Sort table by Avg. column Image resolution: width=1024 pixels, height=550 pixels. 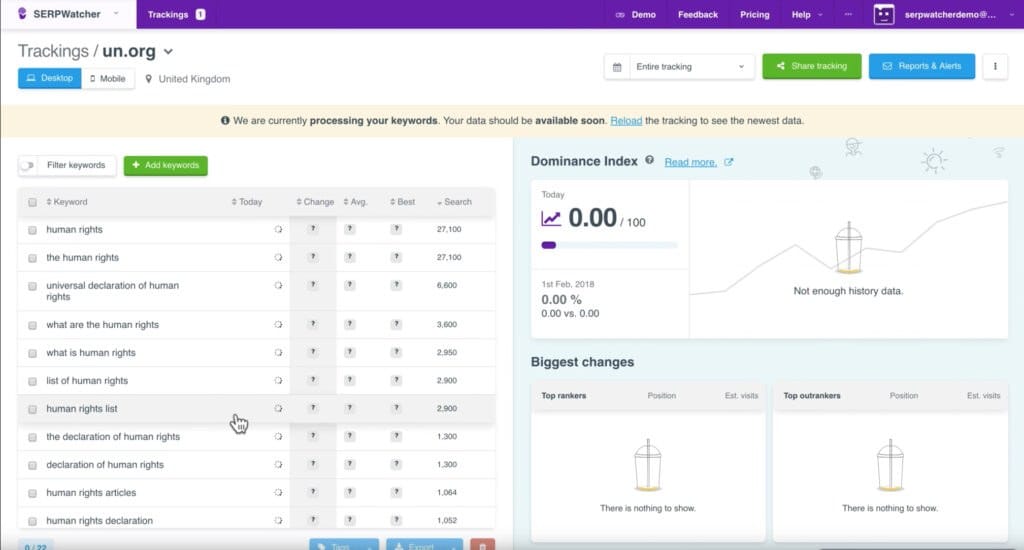coord(355,202)
